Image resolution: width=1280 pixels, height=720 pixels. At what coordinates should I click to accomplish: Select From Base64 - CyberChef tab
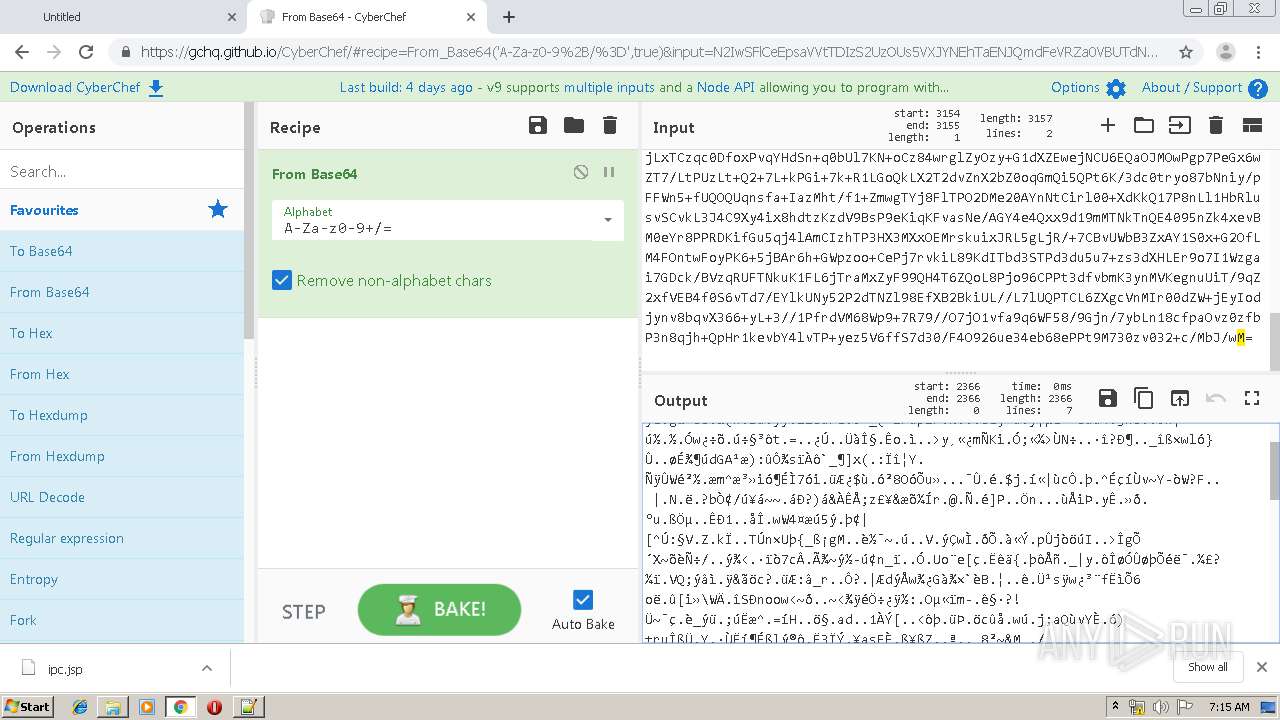(368, 17)
